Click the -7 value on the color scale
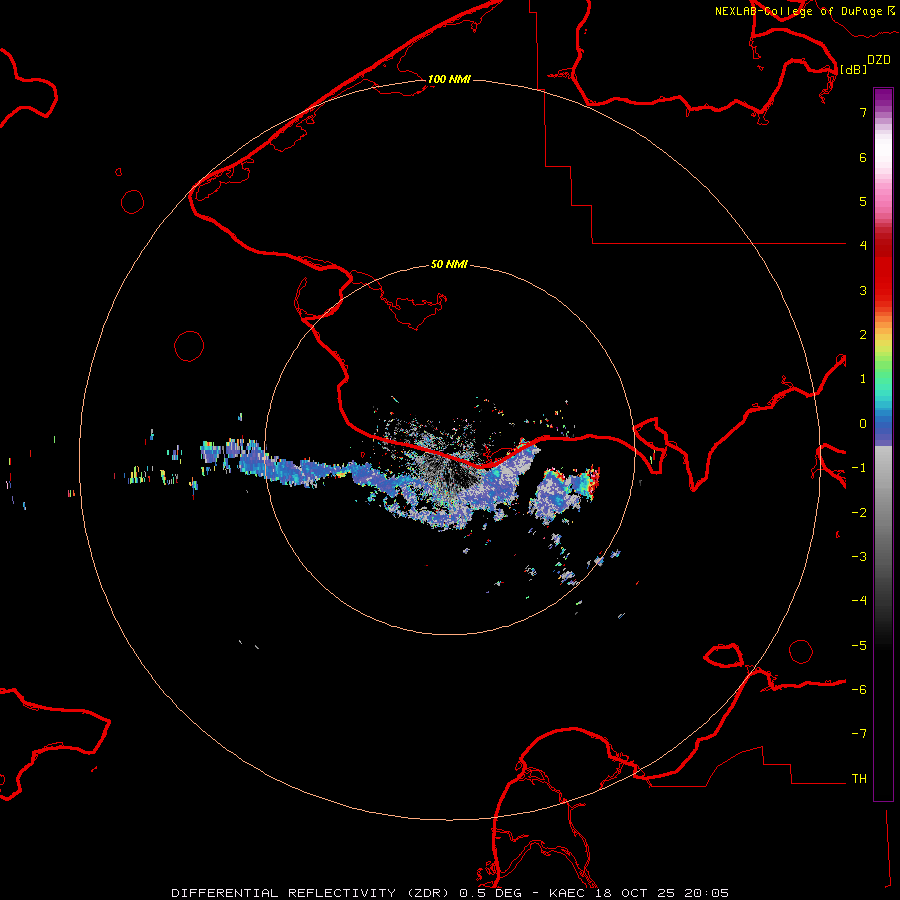900x900 pixels. click(x=859, y=734)
